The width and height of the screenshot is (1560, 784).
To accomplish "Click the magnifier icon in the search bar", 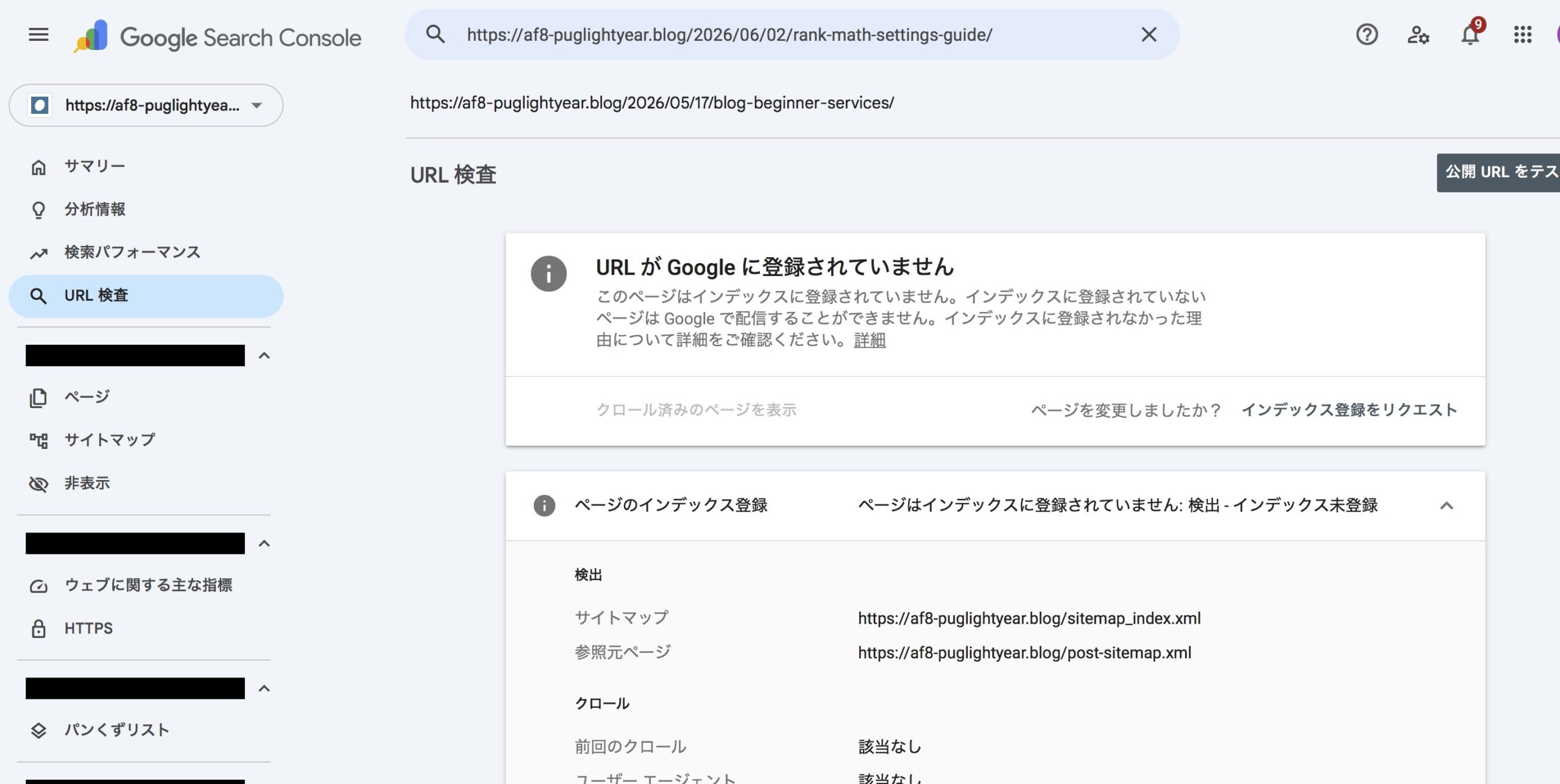I will pos(435,34).
